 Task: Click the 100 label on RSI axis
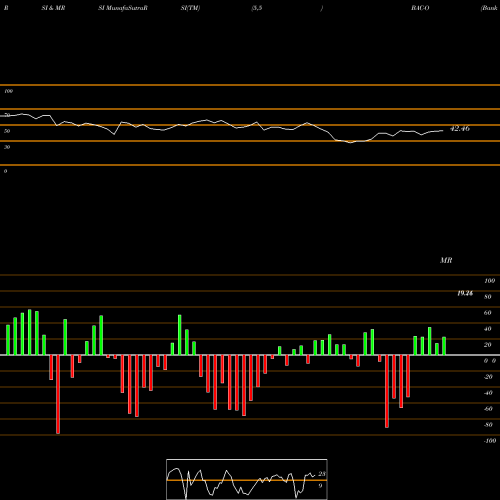tap(8, 91)
